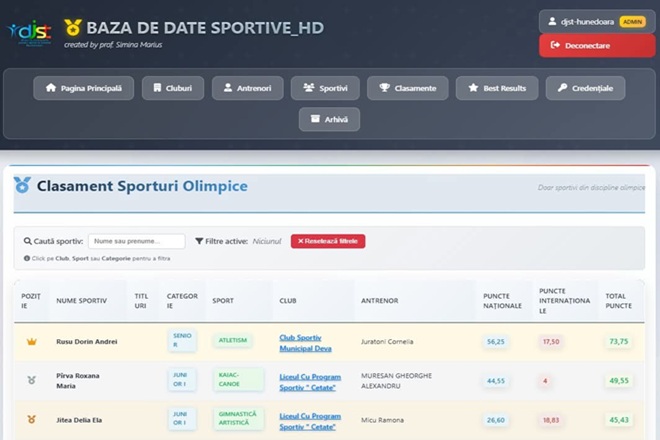This screenshot has width=660, height=440.
Task: Open the Arhivă section
Action: click(329, 119)
